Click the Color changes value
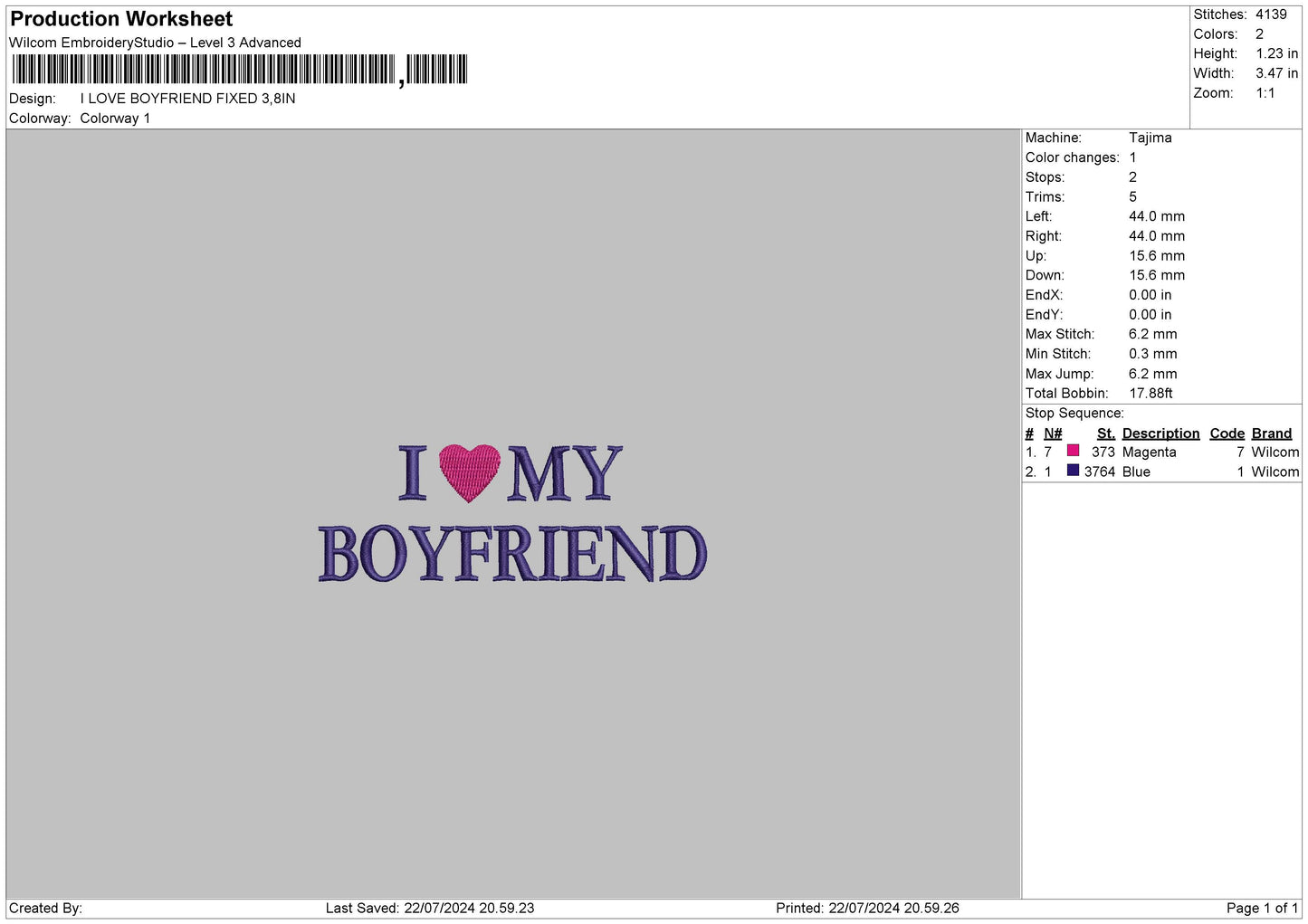Screen dimensions: 1308x924 [1132, 157]
